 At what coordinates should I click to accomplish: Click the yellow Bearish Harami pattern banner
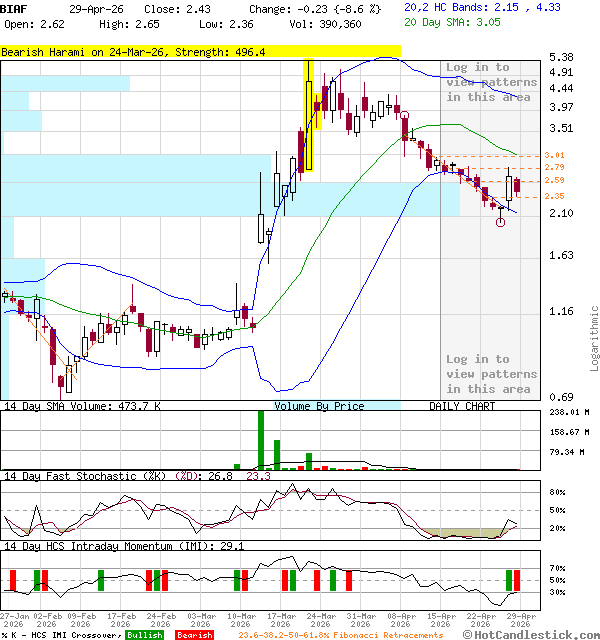click(200, 51)
